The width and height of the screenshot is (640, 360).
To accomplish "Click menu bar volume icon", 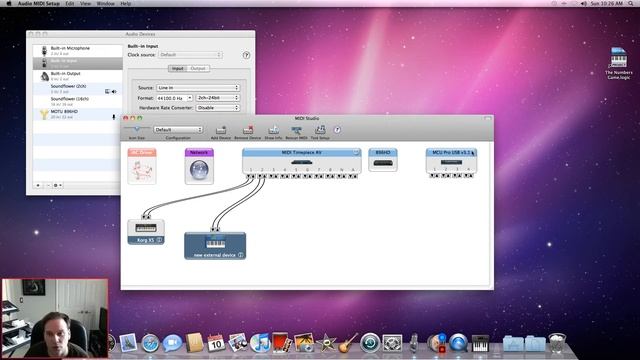I will click(583, 3).
